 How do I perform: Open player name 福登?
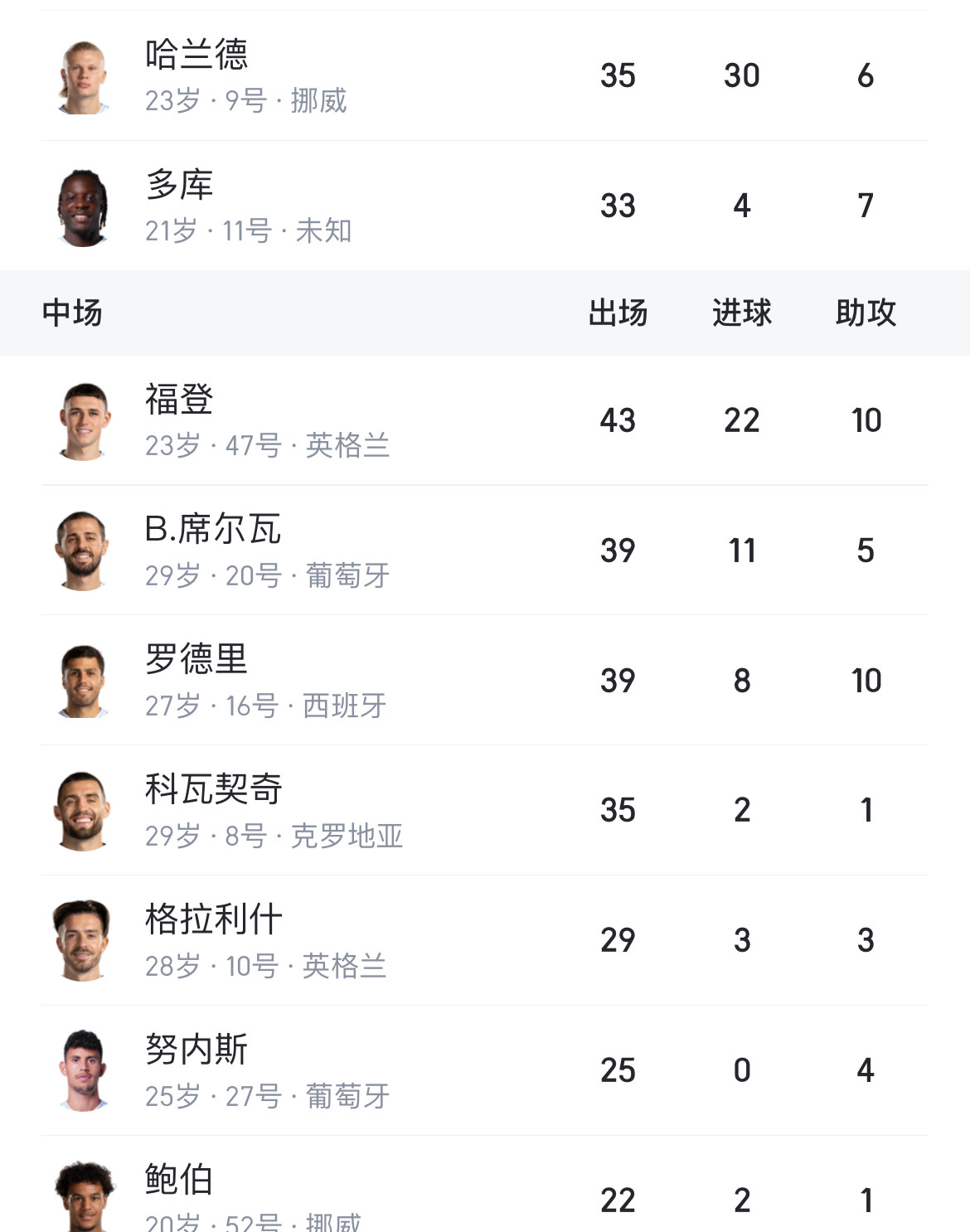click(x=179, y=400)
